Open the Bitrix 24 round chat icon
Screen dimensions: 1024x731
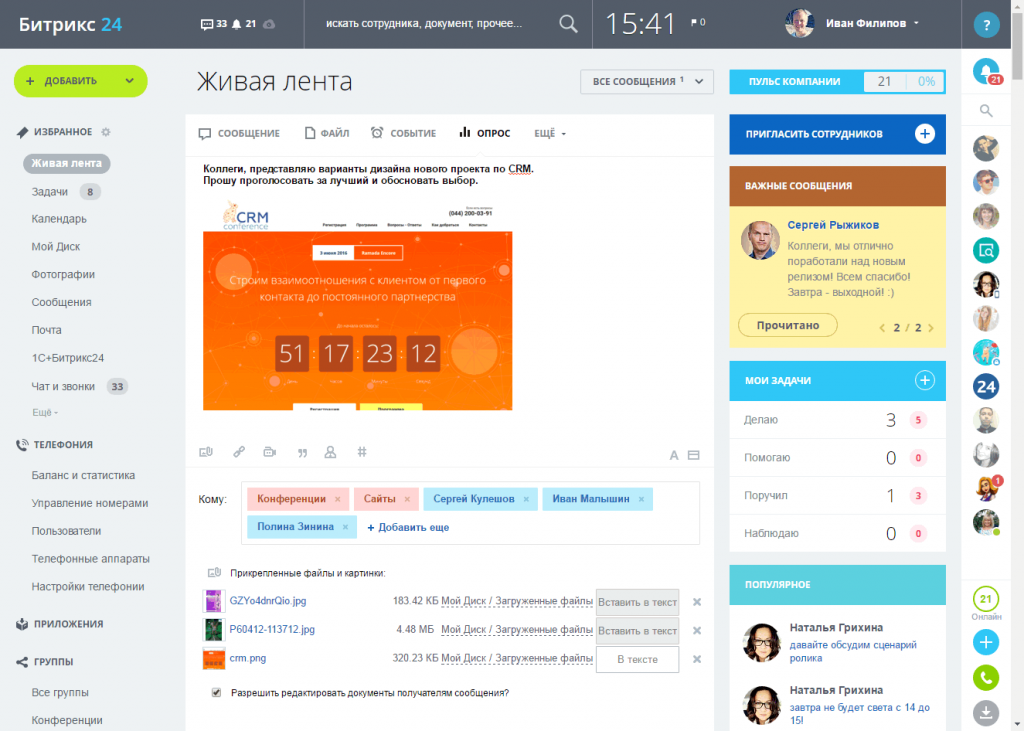pyautogui.click(x=986, y=386)
